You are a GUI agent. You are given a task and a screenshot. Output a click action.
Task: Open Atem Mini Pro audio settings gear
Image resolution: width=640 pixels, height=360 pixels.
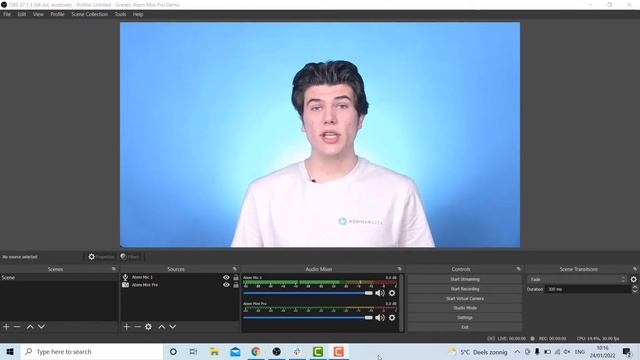click(392, 318)
